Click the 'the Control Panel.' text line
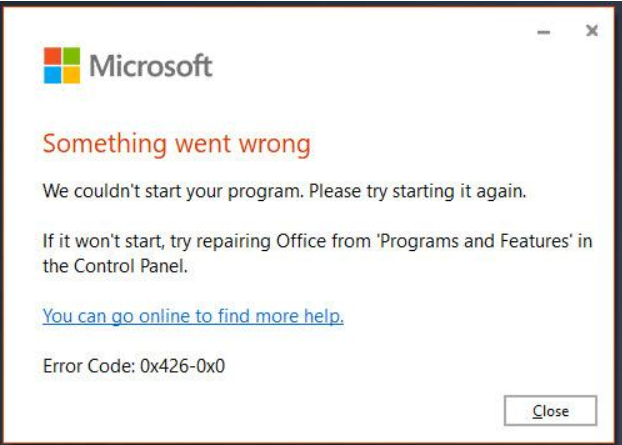 (x=115, y=266)
